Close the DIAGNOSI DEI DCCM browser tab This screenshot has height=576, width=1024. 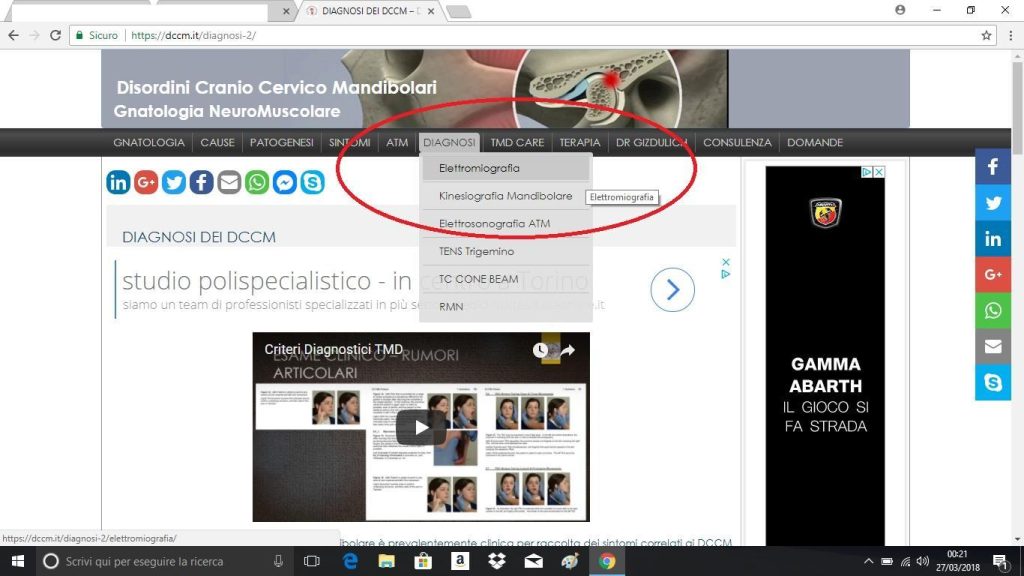coord(431,11)
